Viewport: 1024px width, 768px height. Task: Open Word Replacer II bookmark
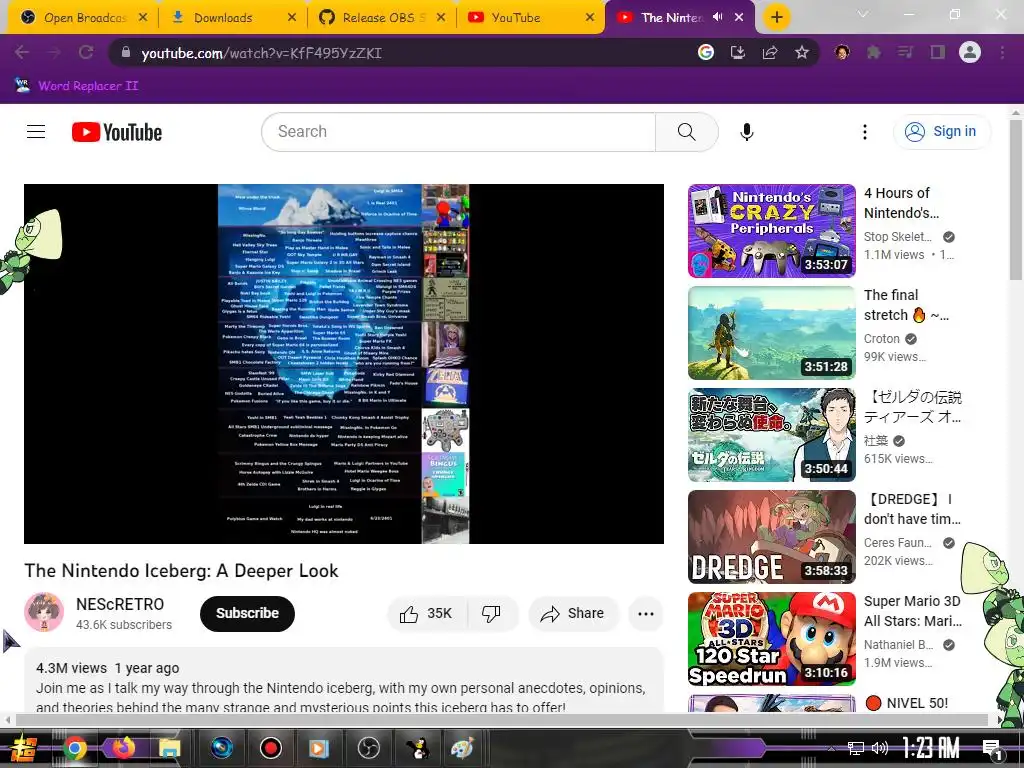76,86
